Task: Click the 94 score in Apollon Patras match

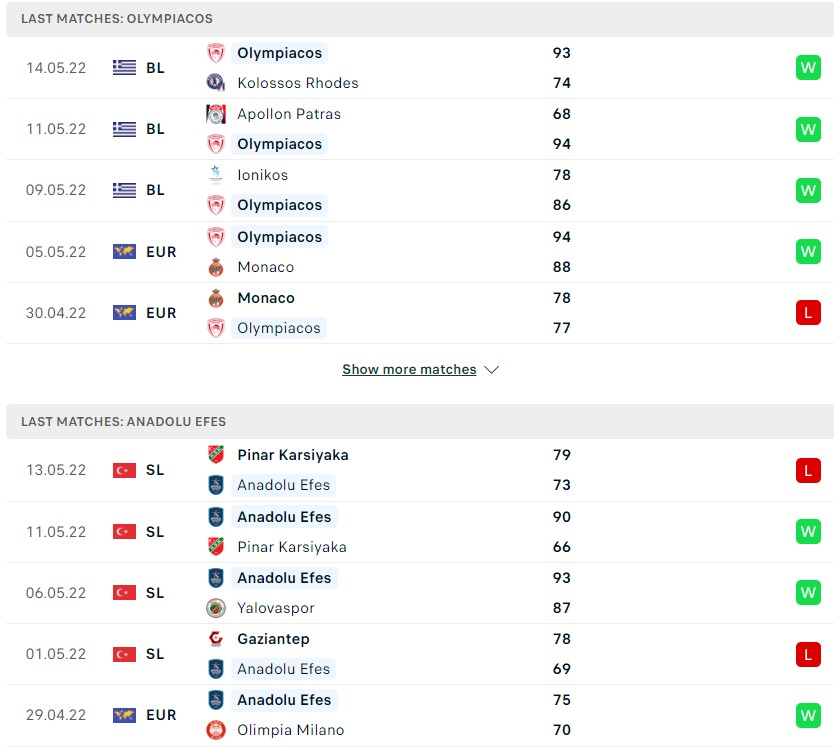Action: (x=561, y=144)
